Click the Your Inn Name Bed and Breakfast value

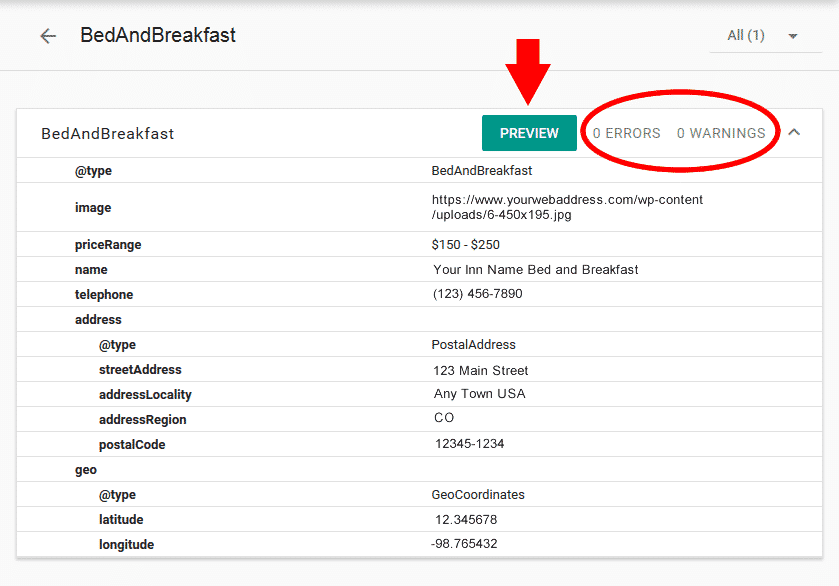pos(536,270)
